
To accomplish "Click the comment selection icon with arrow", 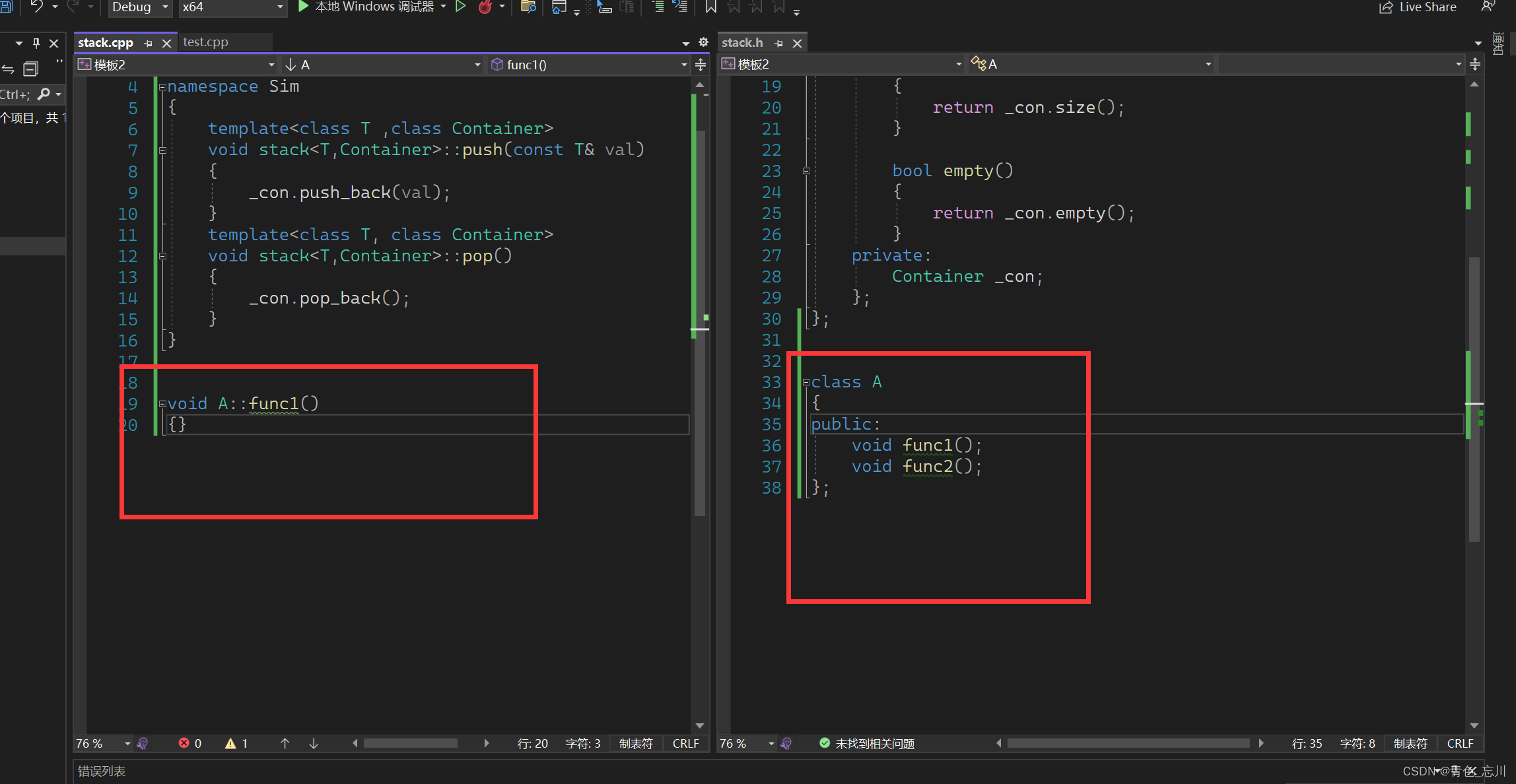I will [x=680, y=7].
